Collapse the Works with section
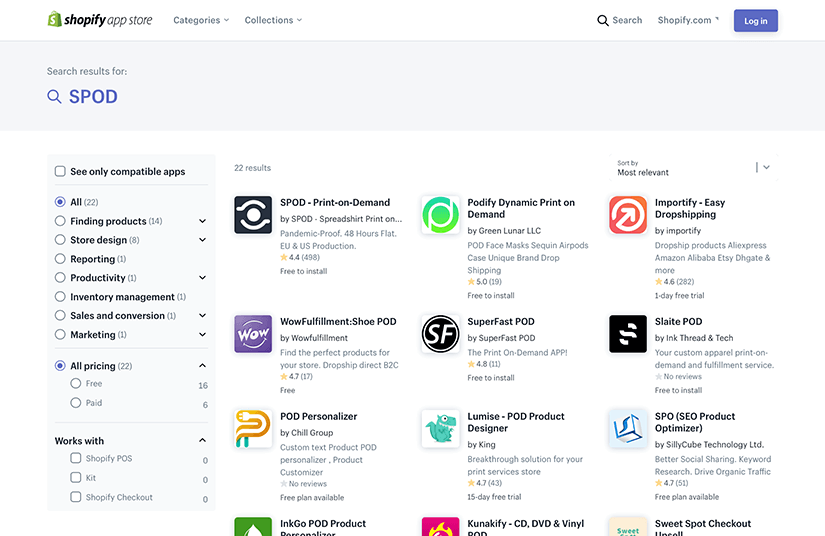This screenshot has width=825, height=536. click(x=202, y=441)
